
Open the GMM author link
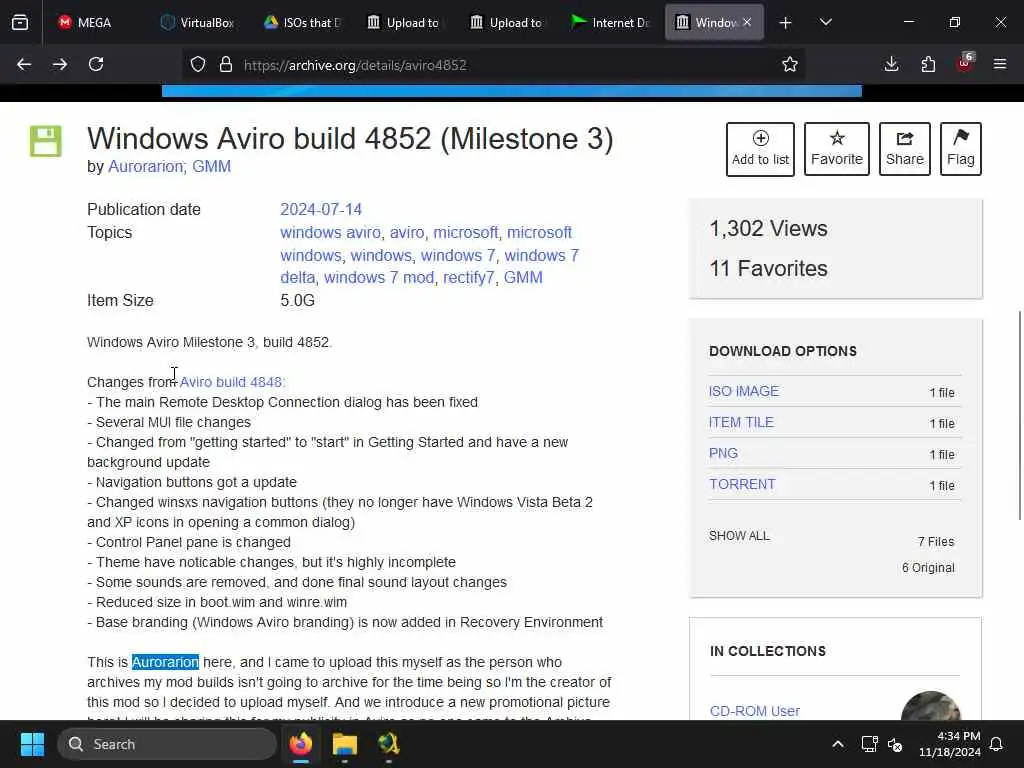[x=212, y=167]
